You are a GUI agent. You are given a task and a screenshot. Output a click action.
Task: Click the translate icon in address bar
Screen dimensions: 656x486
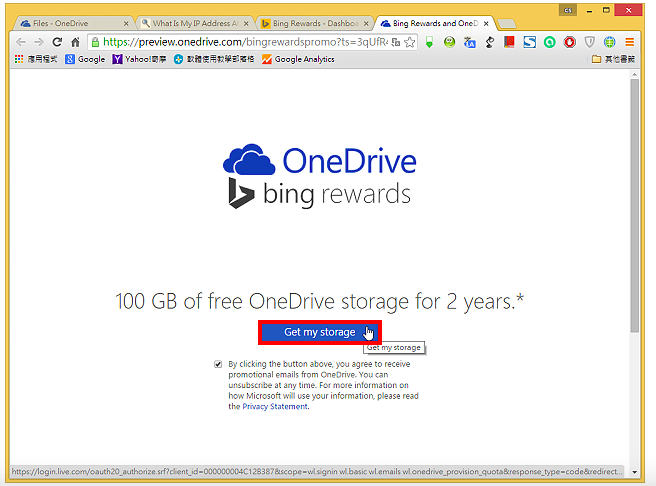[x=396, y=42]
